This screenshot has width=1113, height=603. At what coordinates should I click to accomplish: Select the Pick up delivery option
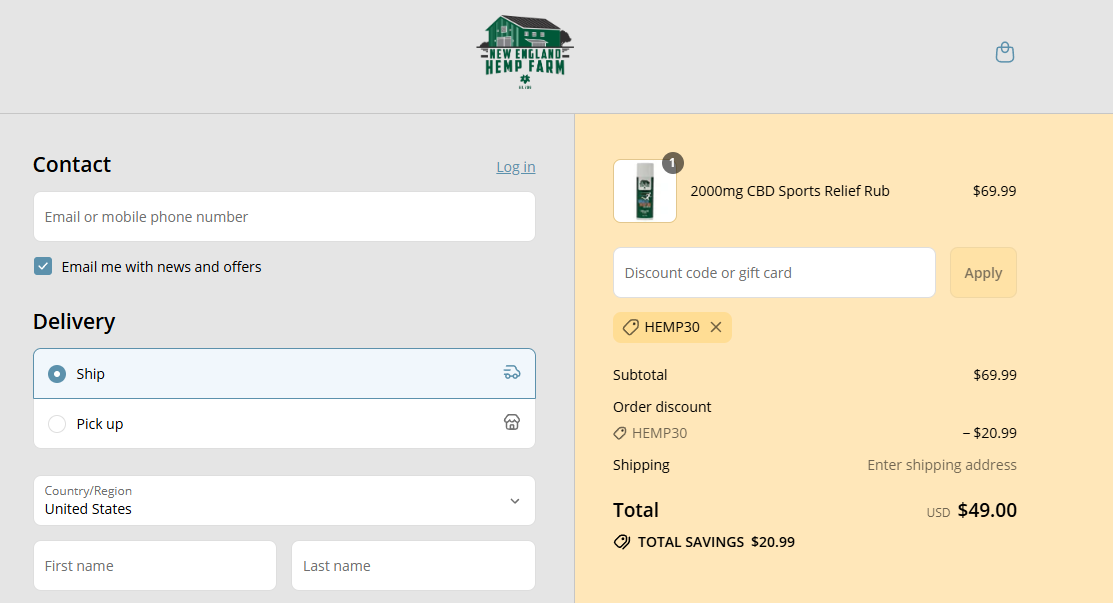click(x=284, y=424)
